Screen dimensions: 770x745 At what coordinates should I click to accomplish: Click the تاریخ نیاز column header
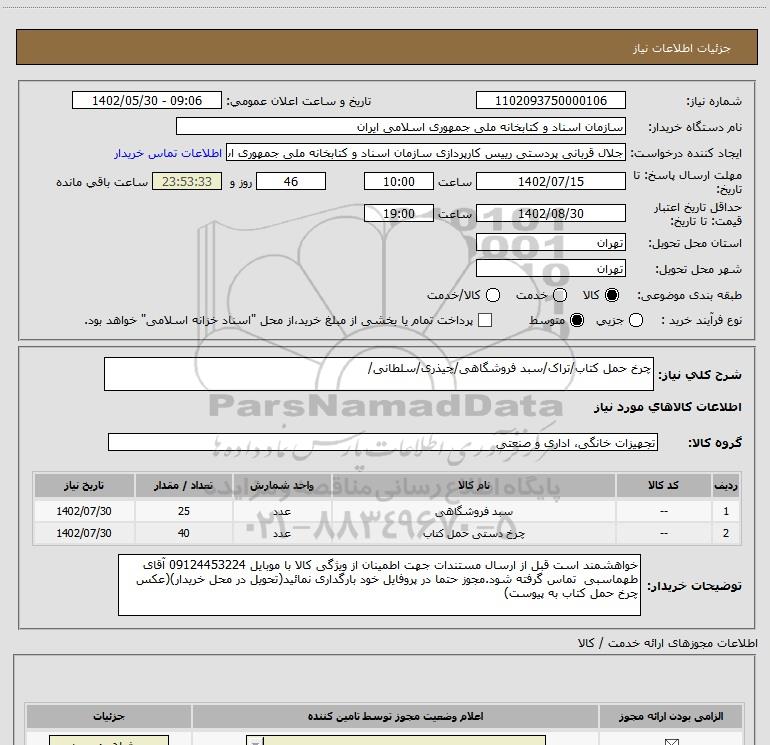[x=84, y=485]
